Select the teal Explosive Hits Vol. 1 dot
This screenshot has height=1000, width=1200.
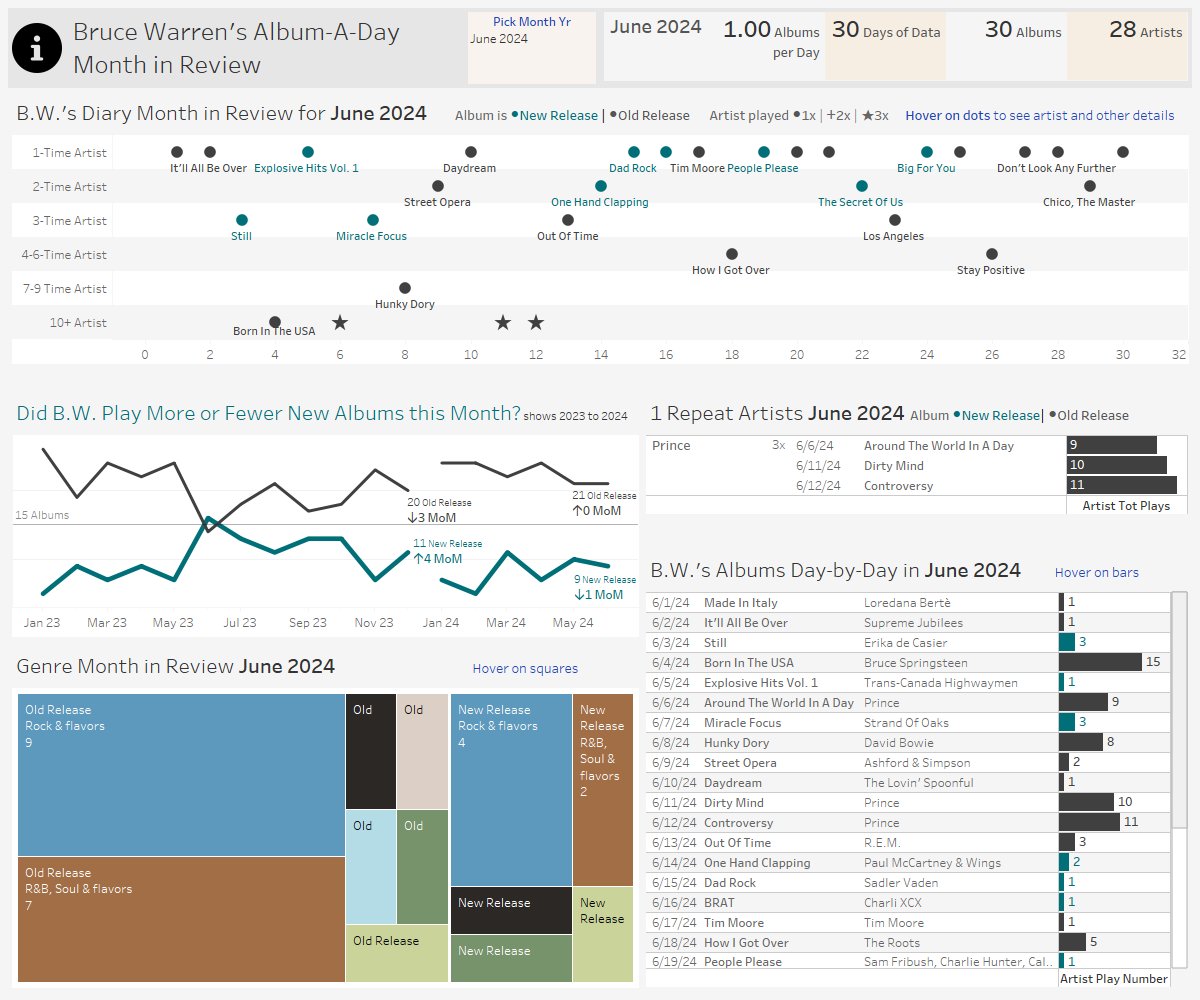(x=308, y=152)
